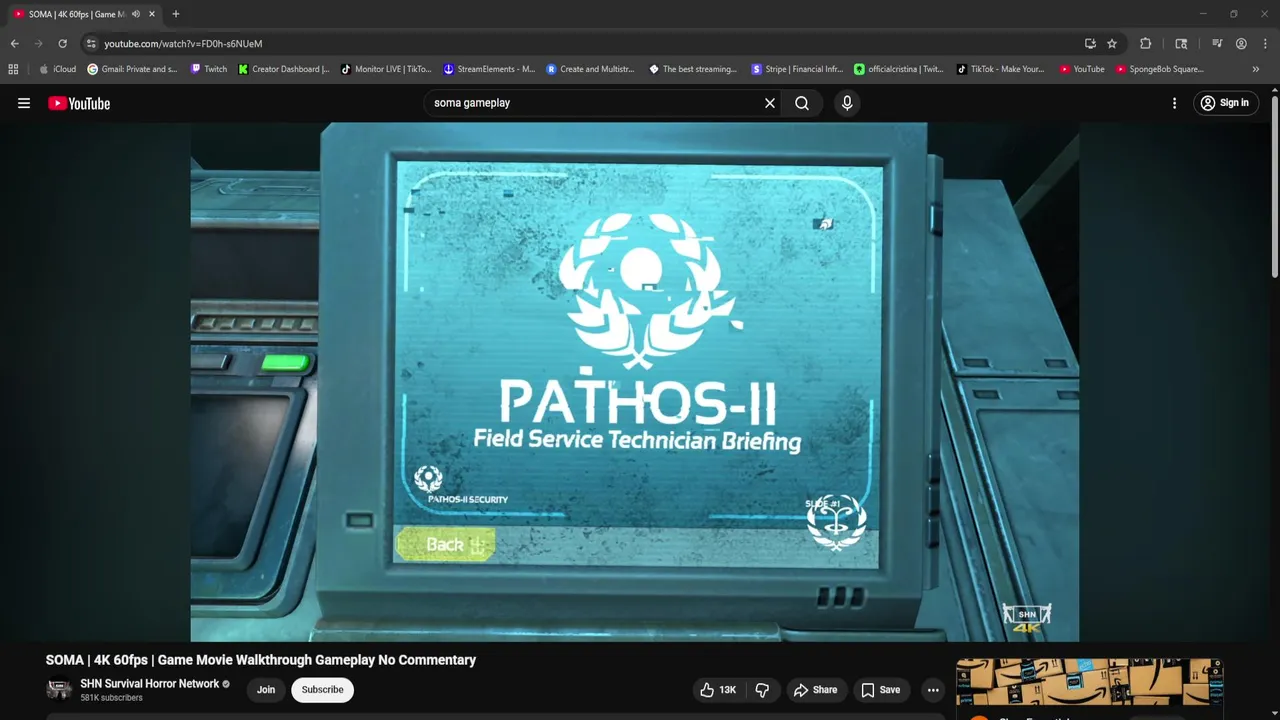Open the Gmail bookmark
This screenshot has height=720, width=1280.
click(x=132, y=69)
